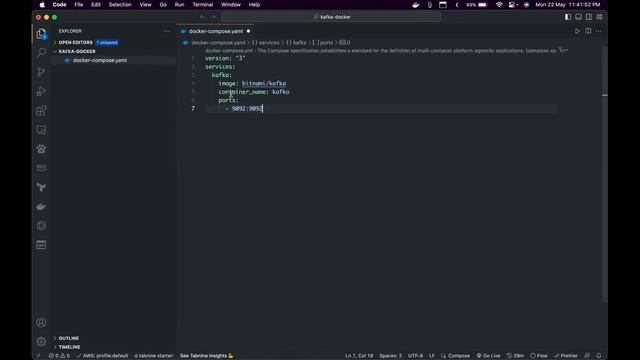Toggle Go Live server in status bar
The image size is (640, 360).
(x=489, y=356)
